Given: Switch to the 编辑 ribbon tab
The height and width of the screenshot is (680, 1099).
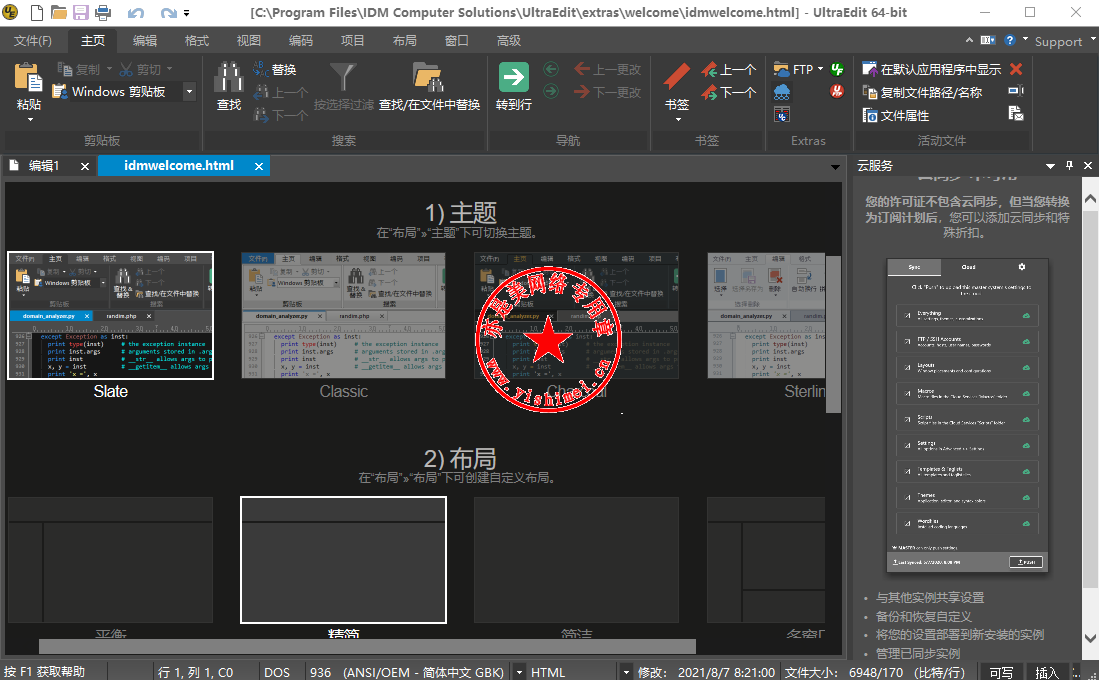Looking at the screenshot, I should [x=145, y=41].
